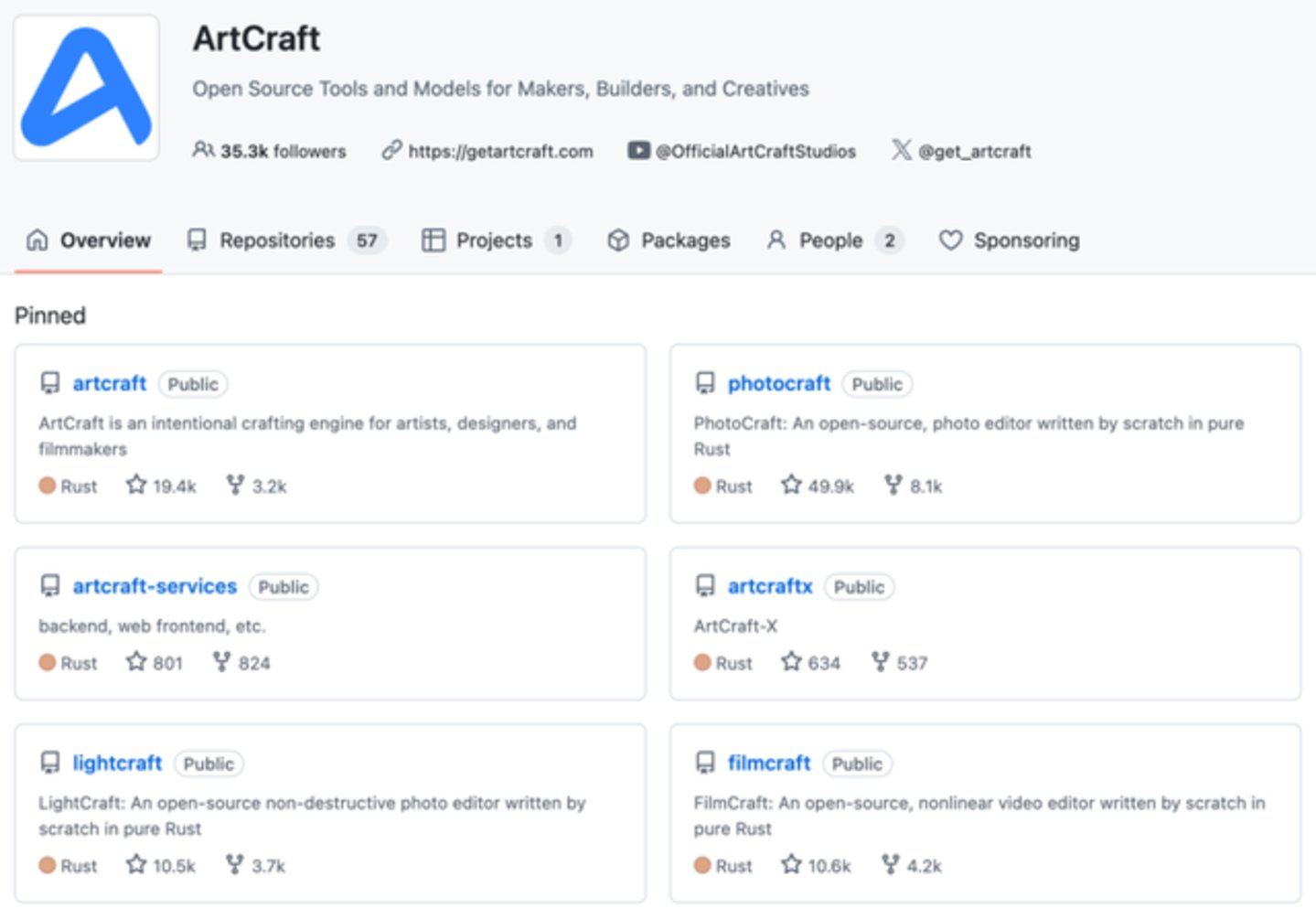This screenshot has width=1316, height=919.
Task: Click the ArtCraft organization avatar logo
Action: point(86,88)
